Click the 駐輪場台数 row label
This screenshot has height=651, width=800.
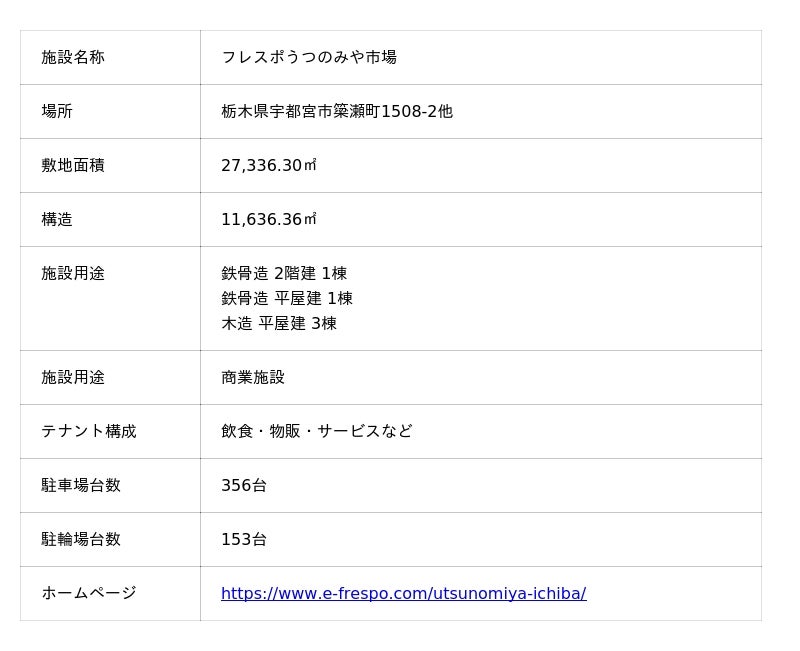tap(81, 539)
